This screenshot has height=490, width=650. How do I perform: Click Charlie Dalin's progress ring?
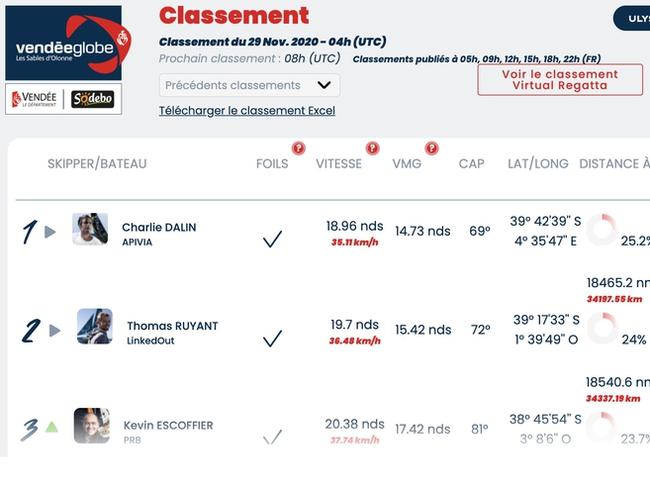[x=601, y=229]
